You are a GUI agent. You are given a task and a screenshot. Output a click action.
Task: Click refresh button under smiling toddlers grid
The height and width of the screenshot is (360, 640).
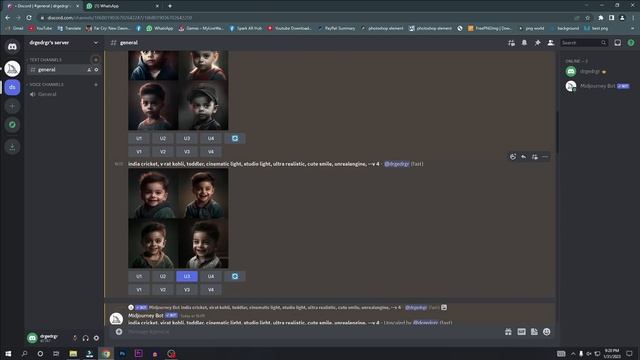click(235, 276)
